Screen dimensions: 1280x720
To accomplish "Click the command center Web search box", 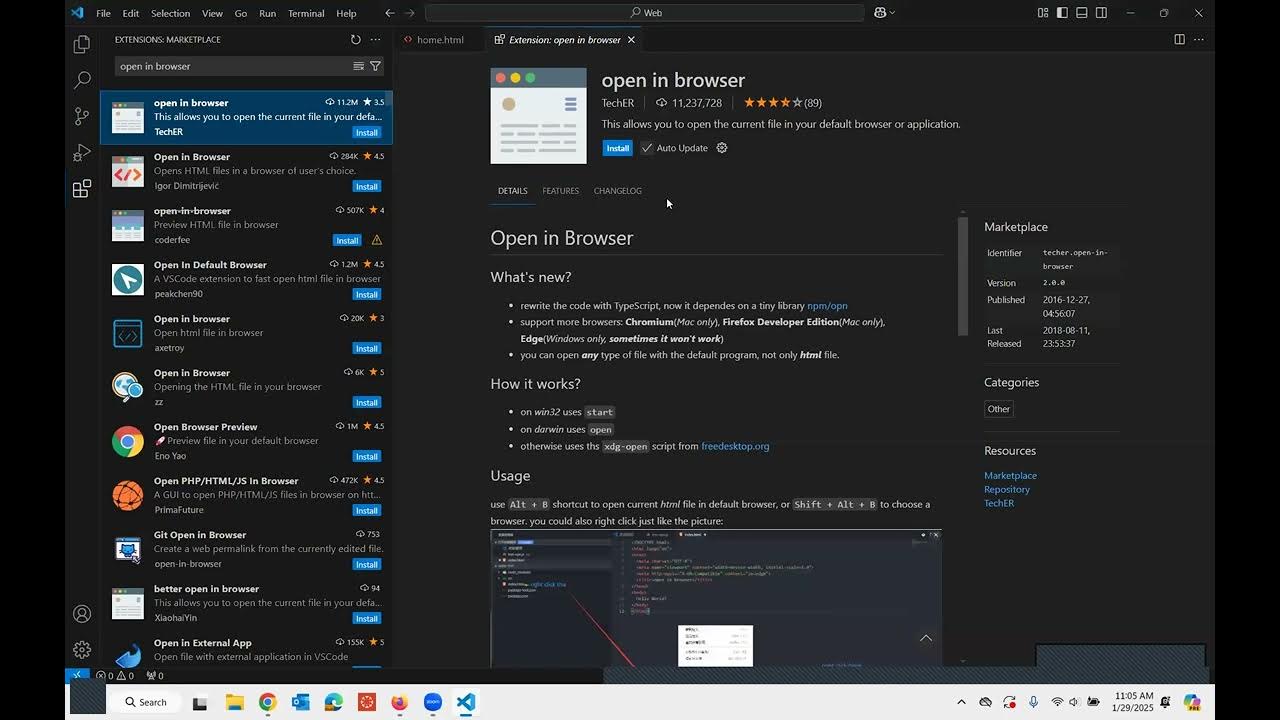I will point(645,13).
